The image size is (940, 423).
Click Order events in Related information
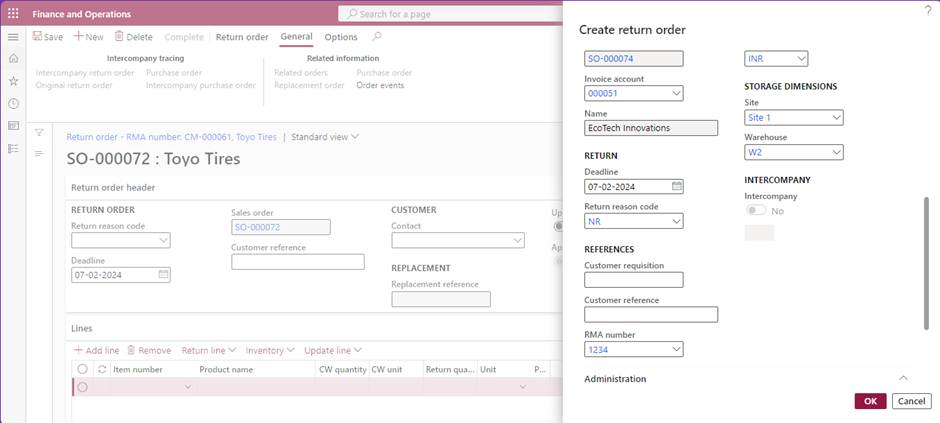380,85
